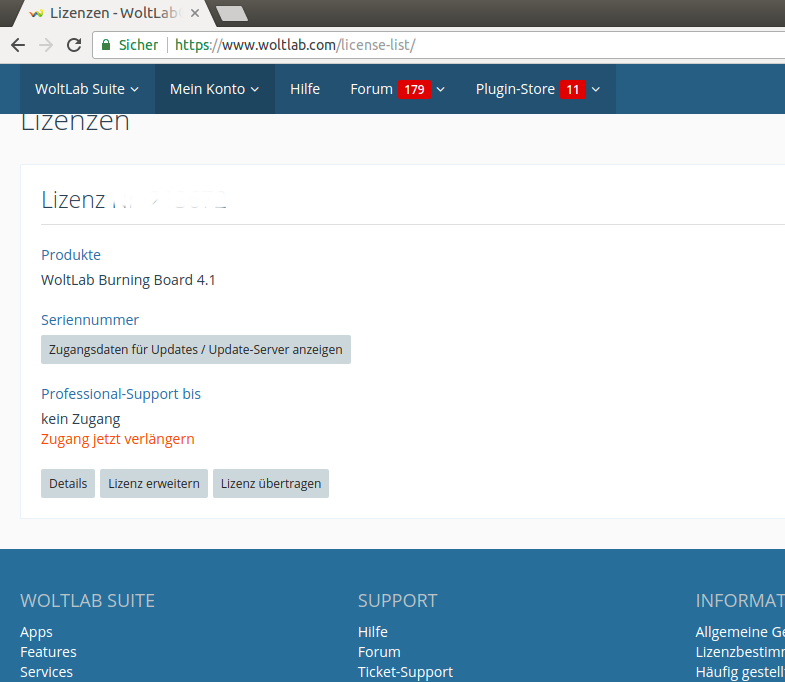The image size is (785, 682).
Task: Click Zugang jetzt verlängern link
Action: point(118,439)
